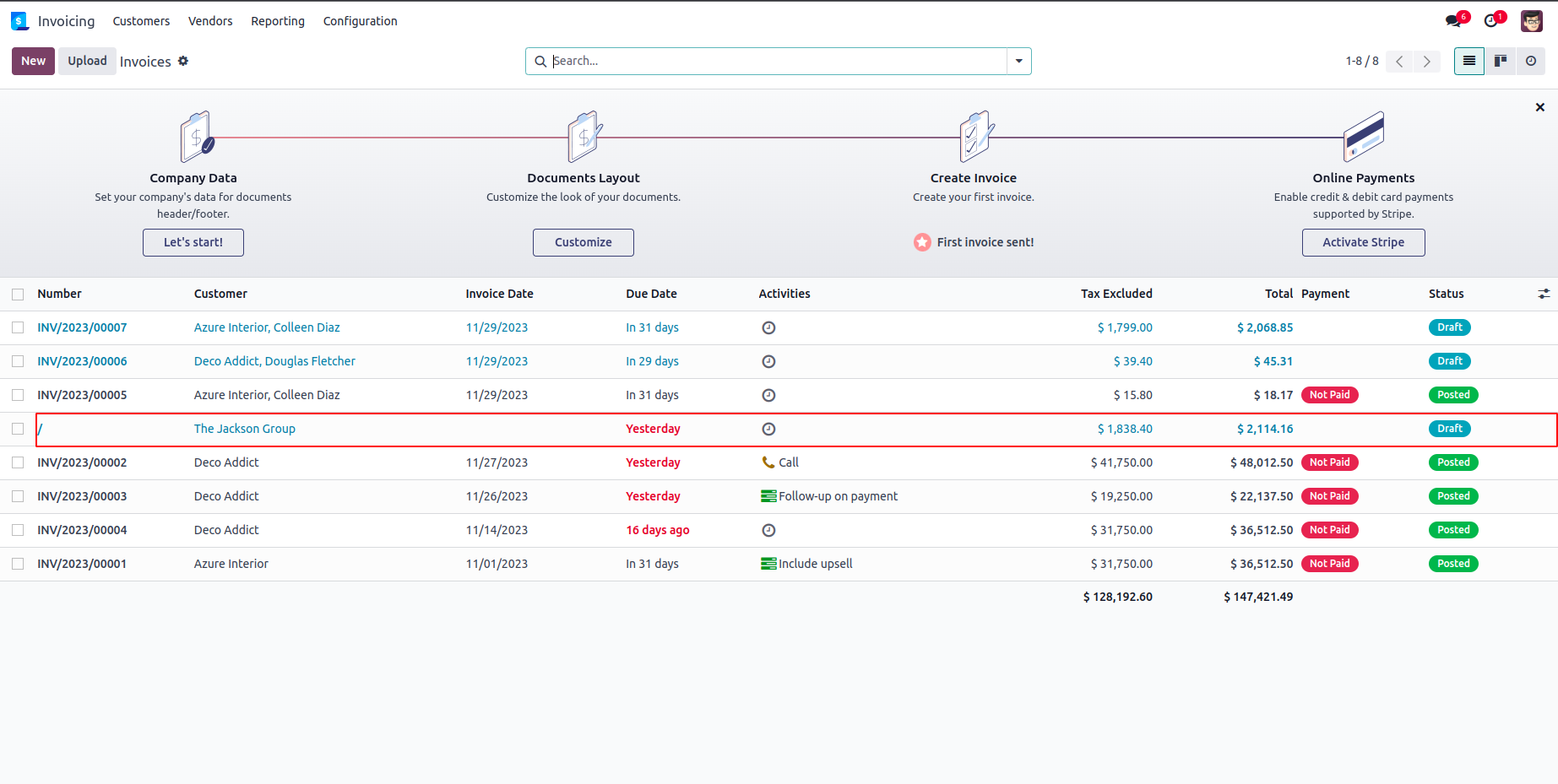The height and width of the screenshot is (784, 1558).
Task: Open the Customers menu
Action: pyautogui.click(x=141, y=21)
